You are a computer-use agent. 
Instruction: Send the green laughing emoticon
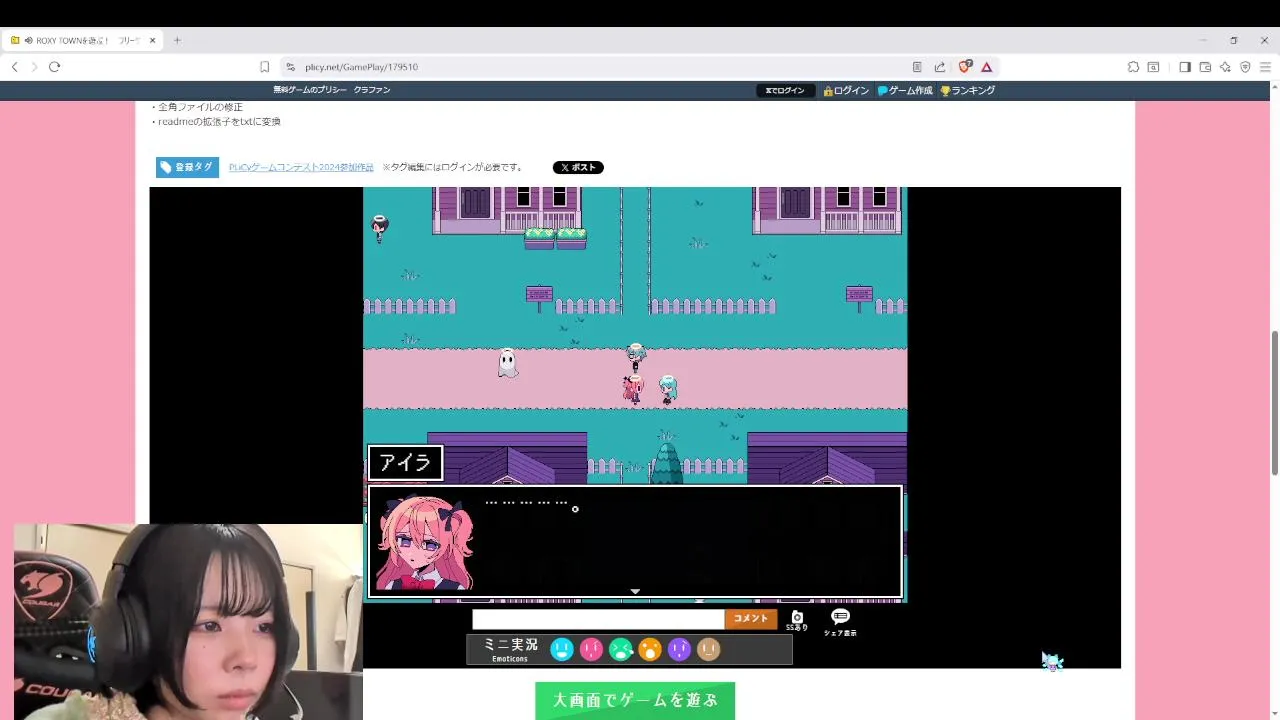(621, 650)
